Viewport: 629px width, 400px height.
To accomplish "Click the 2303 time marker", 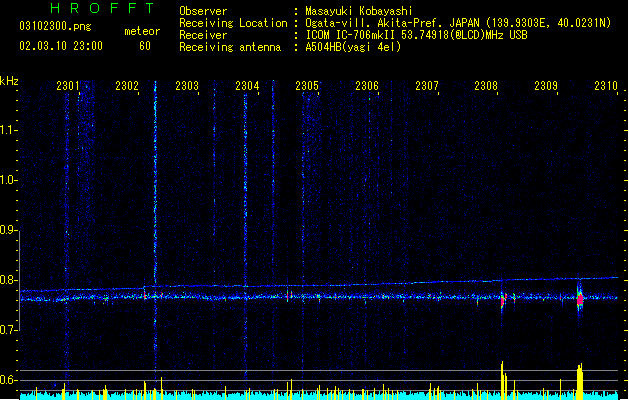I will tap(187, 86).
